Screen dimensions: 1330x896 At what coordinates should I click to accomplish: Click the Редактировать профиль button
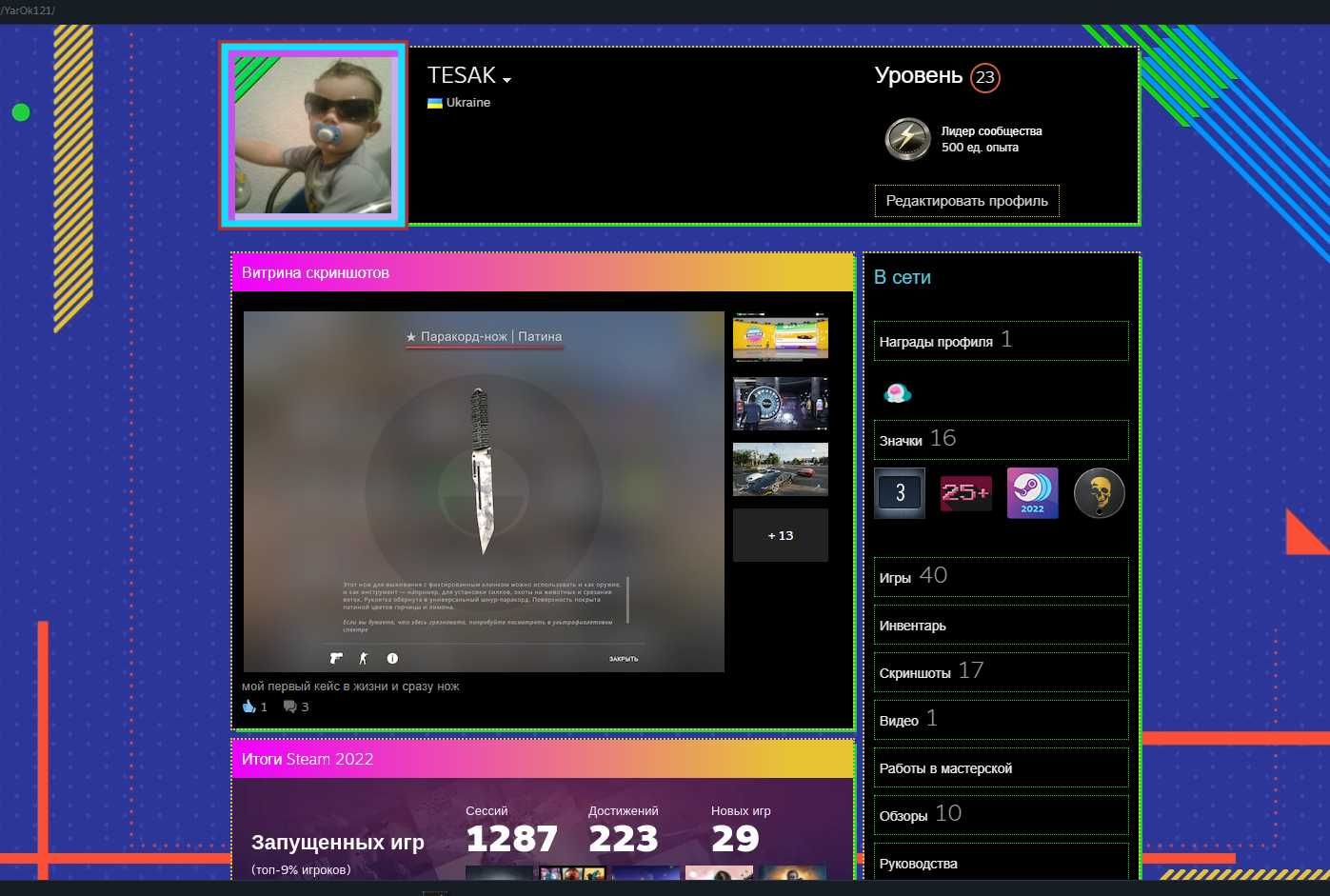pyautogui.click(x=966, y=201)
